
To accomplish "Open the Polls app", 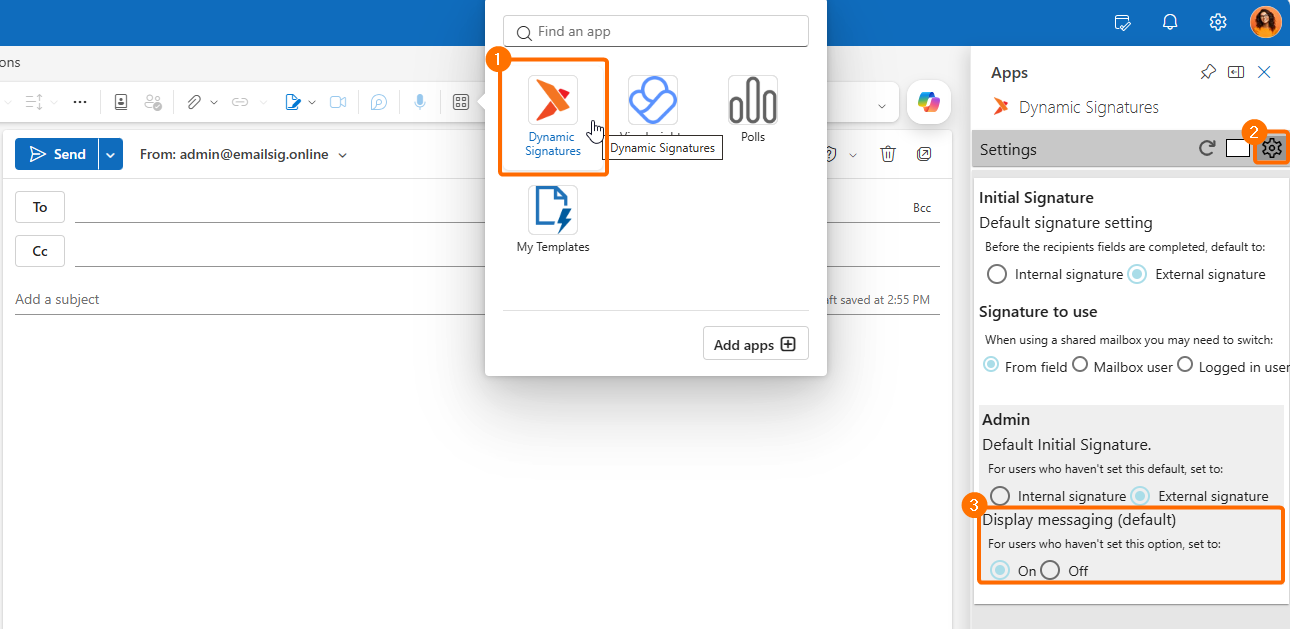I will (x=753, y=109).
